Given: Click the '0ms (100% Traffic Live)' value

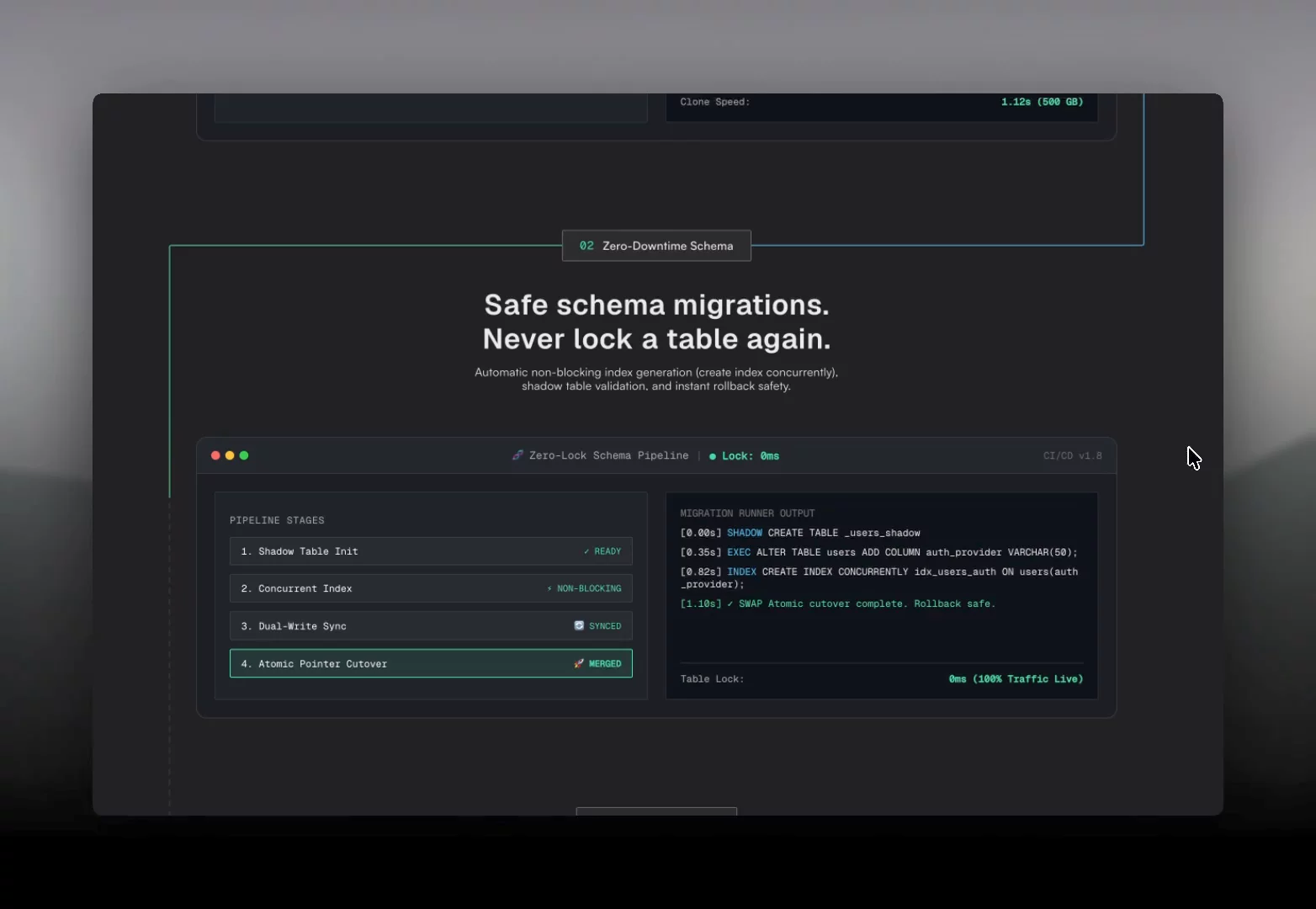Looking at the screenshot, I should (x=1016, y=679).
